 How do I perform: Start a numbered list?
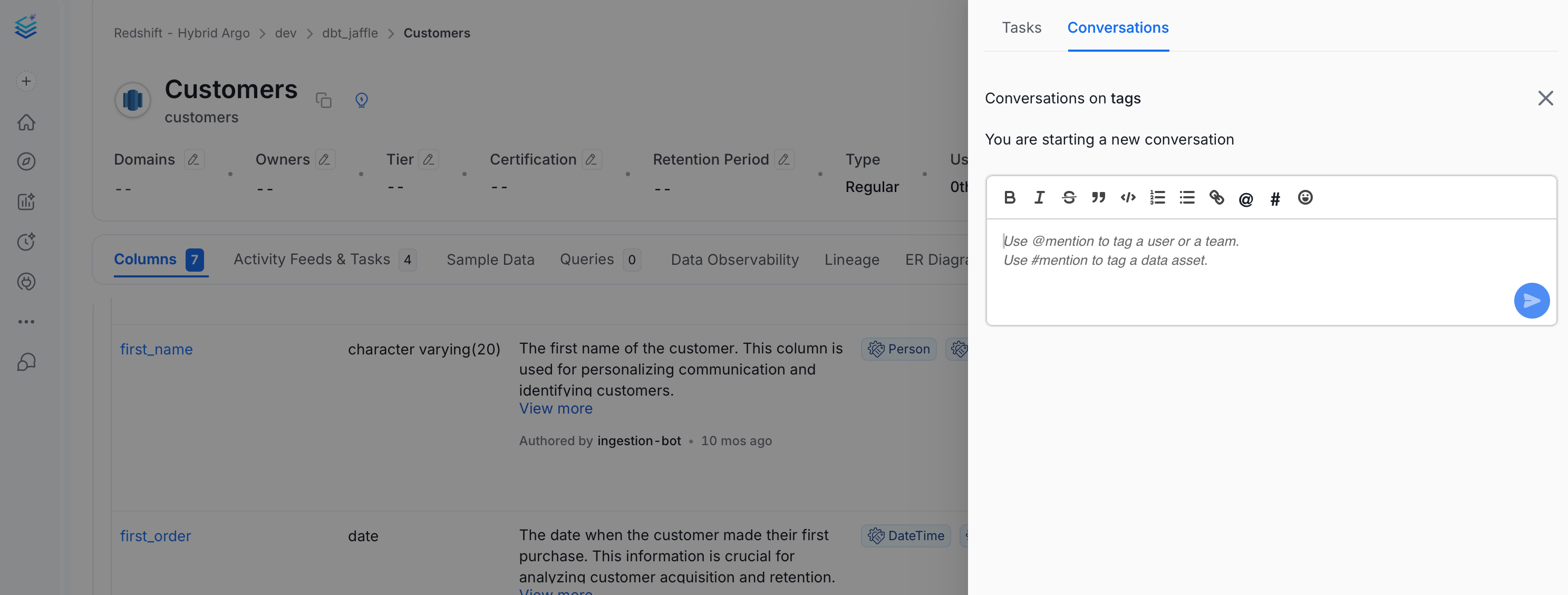1157,198
